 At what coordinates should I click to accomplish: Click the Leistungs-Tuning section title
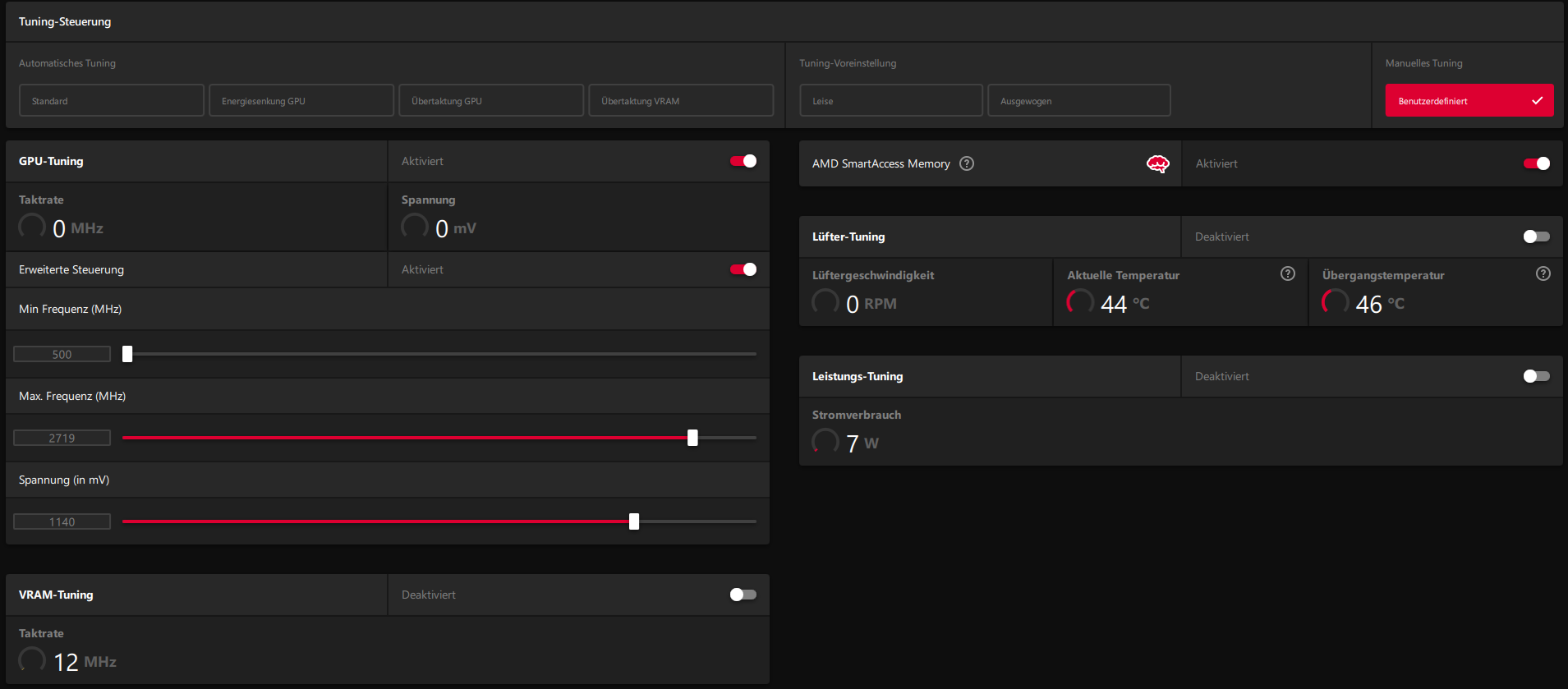pyautogui.click(x=858, y=376)
